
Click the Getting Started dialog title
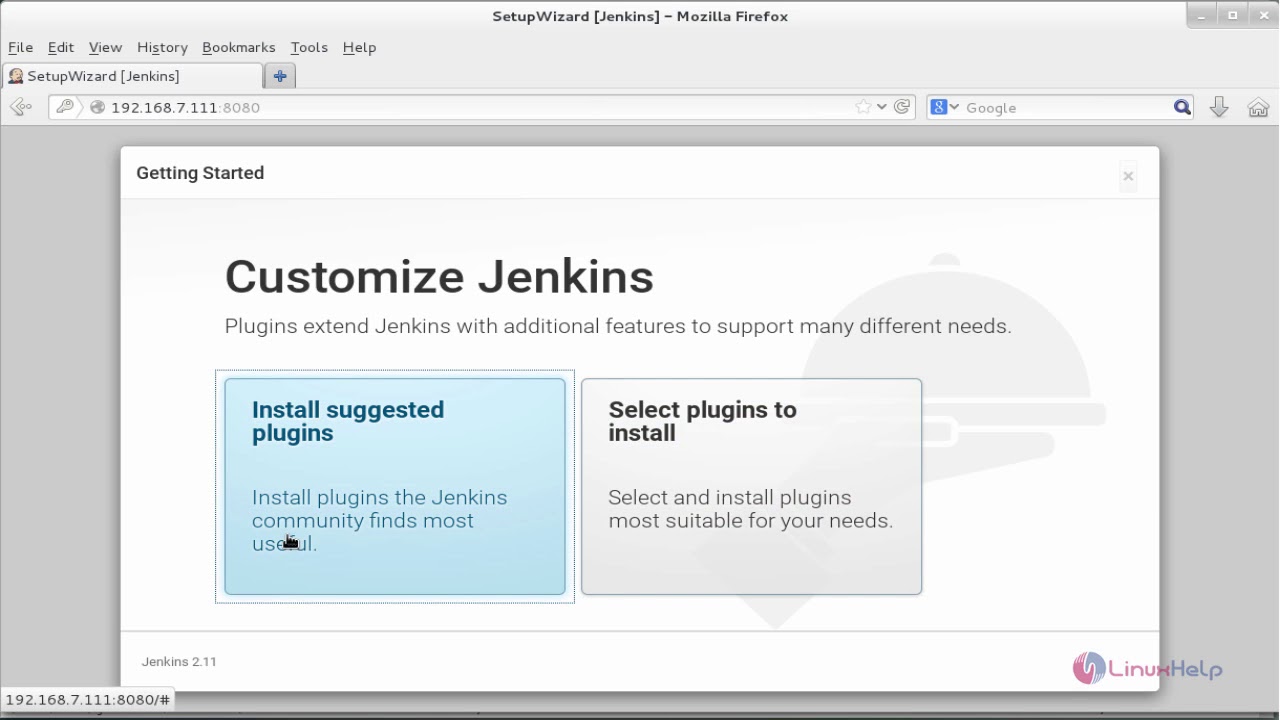tap(200, 173)
